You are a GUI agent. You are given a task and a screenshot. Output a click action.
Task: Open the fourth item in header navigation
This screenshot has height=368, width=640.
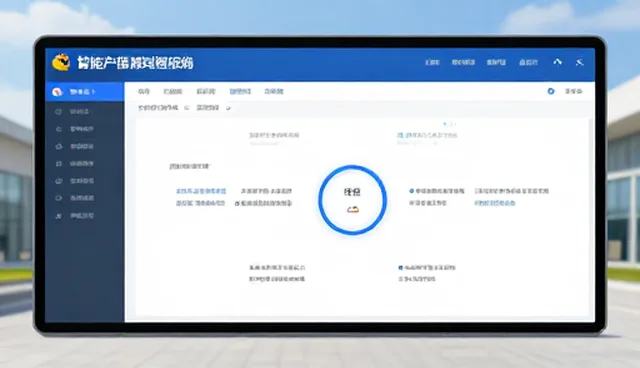click(528, 62)
